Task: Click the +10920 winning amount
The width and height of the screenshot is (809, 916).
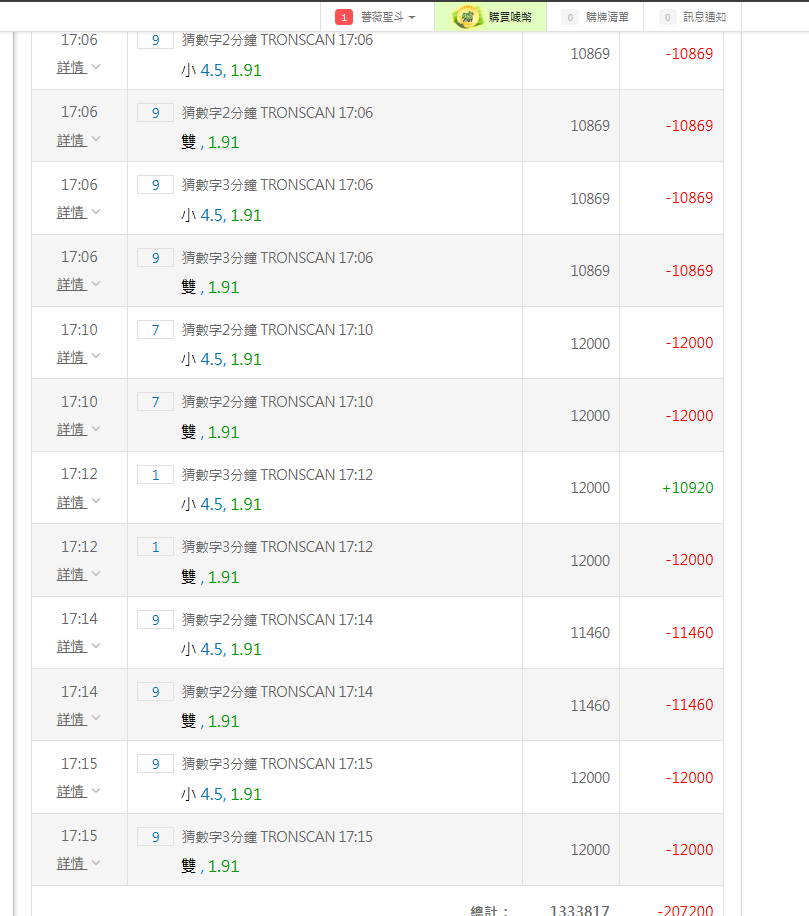Action: pos(688,488)
